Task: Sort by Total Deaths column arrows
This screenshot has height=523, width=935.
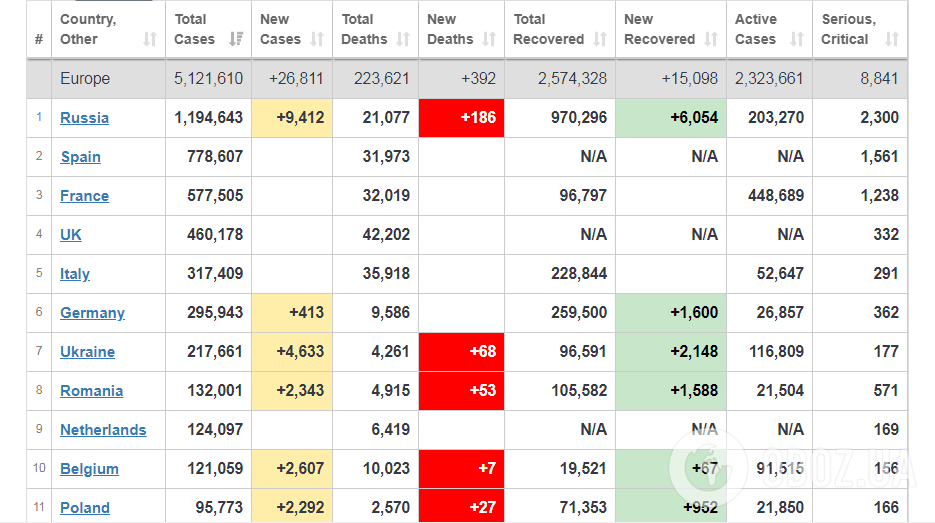Action: 404,39
